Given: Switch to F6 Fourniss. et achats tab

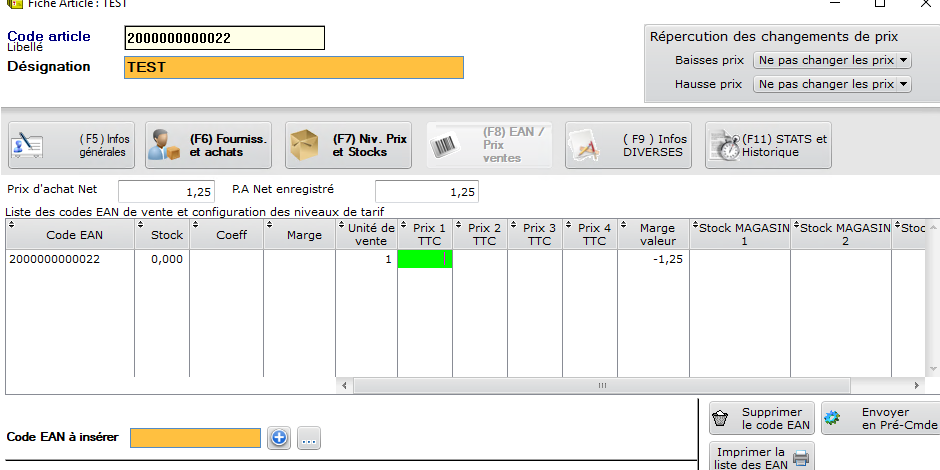Looking at the screenshot, I should coord(209,146).
